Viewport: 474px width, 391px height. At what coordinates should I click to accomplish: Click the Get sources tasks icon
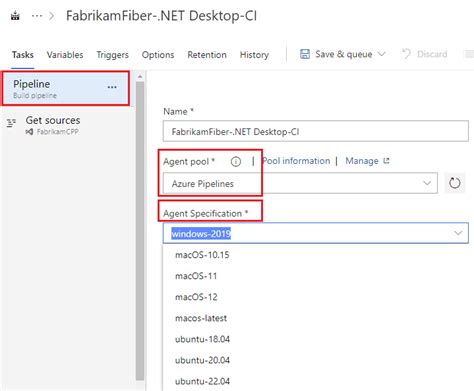coord(11,123)
